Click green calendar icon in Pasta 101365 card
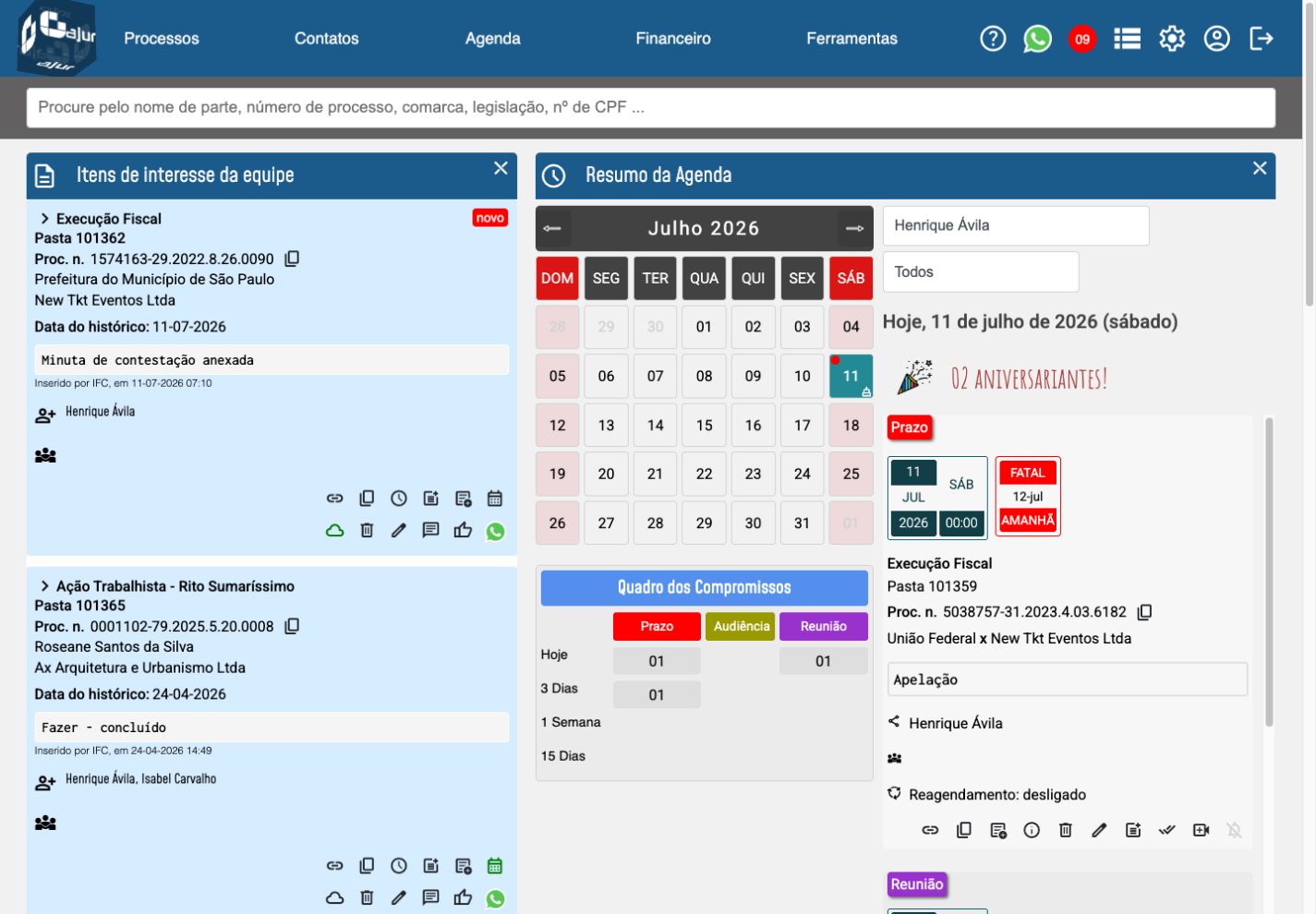This screenshot has width=1316, height=914. [x=495, y=866]
